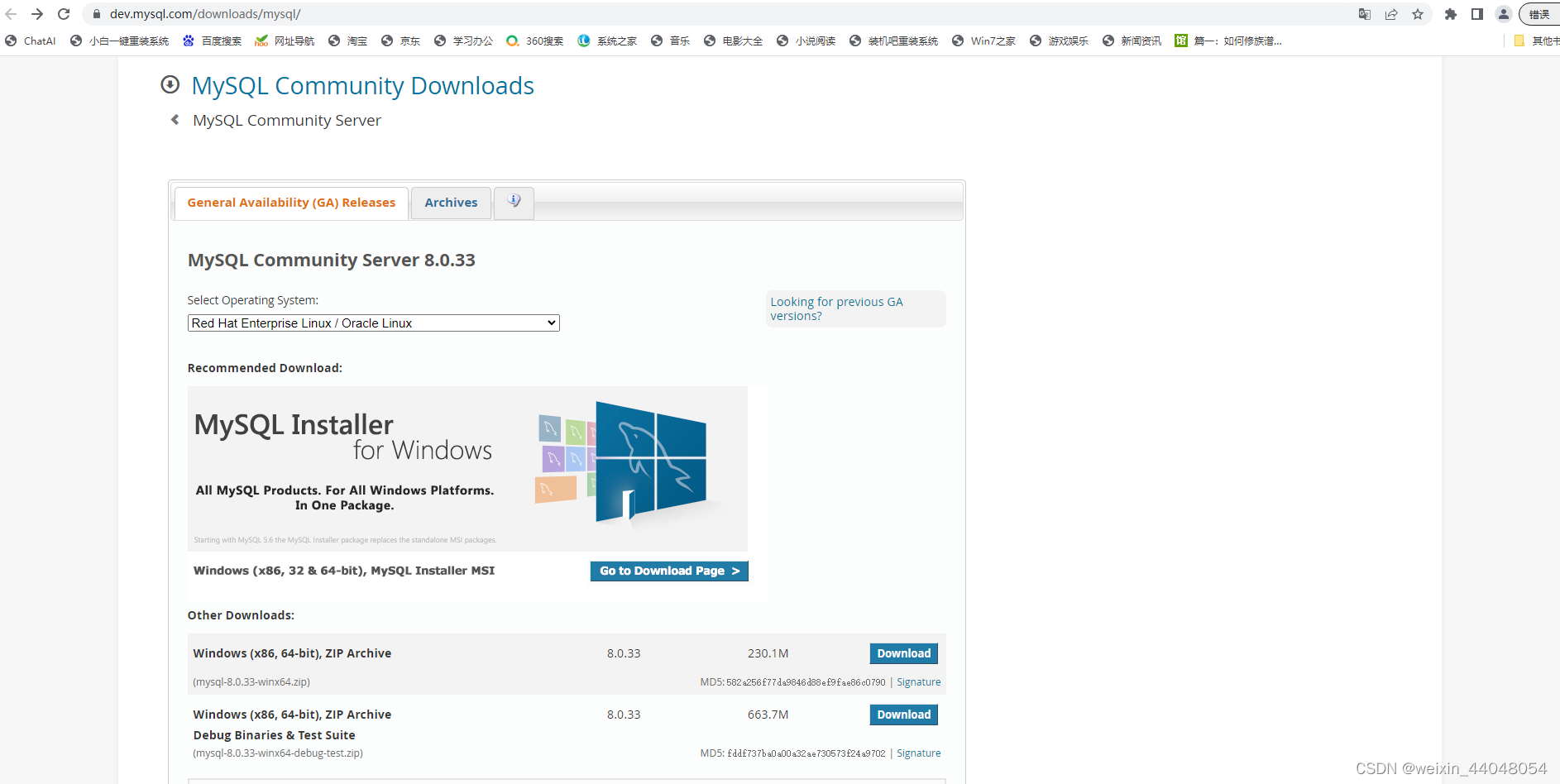This screenshot has height=784, width=1560.
Task: Open Signature link for mysql-8.0.33-winx64.zip
Action: click(x=918, y=682)
